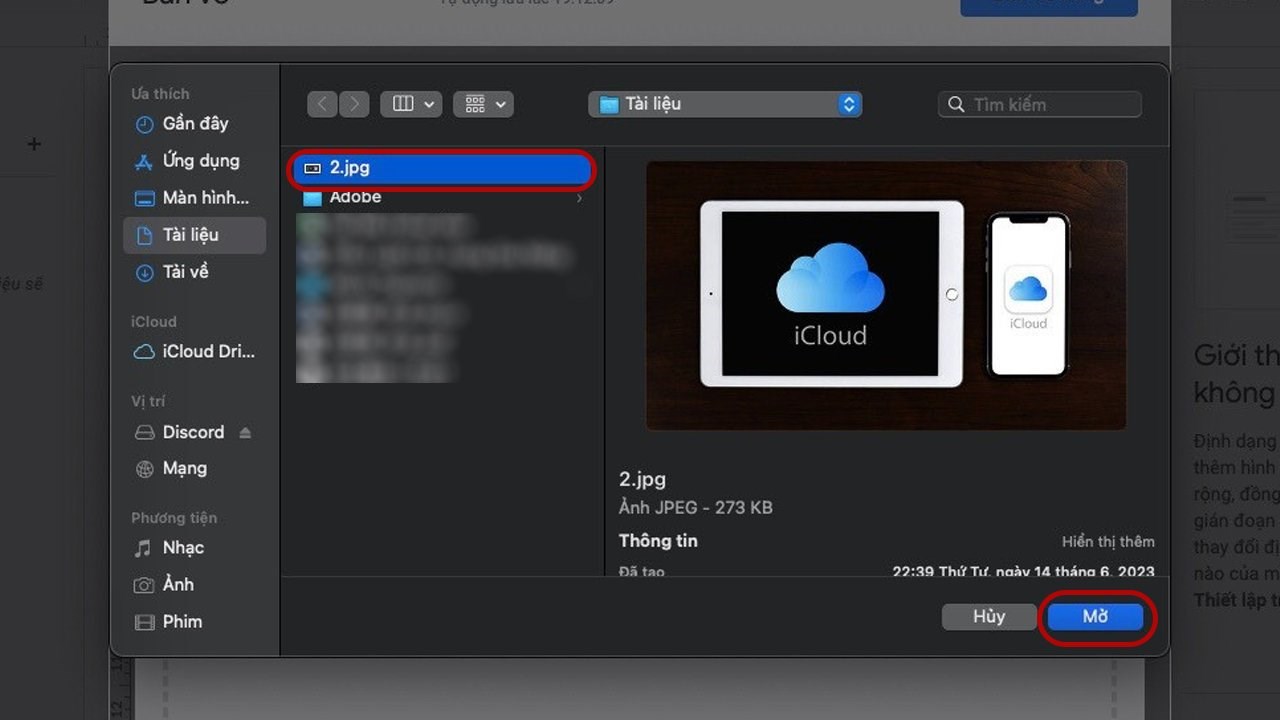Select the Discord volume in sidebar
Screen dimensions: 1280x720
[193, 432]
